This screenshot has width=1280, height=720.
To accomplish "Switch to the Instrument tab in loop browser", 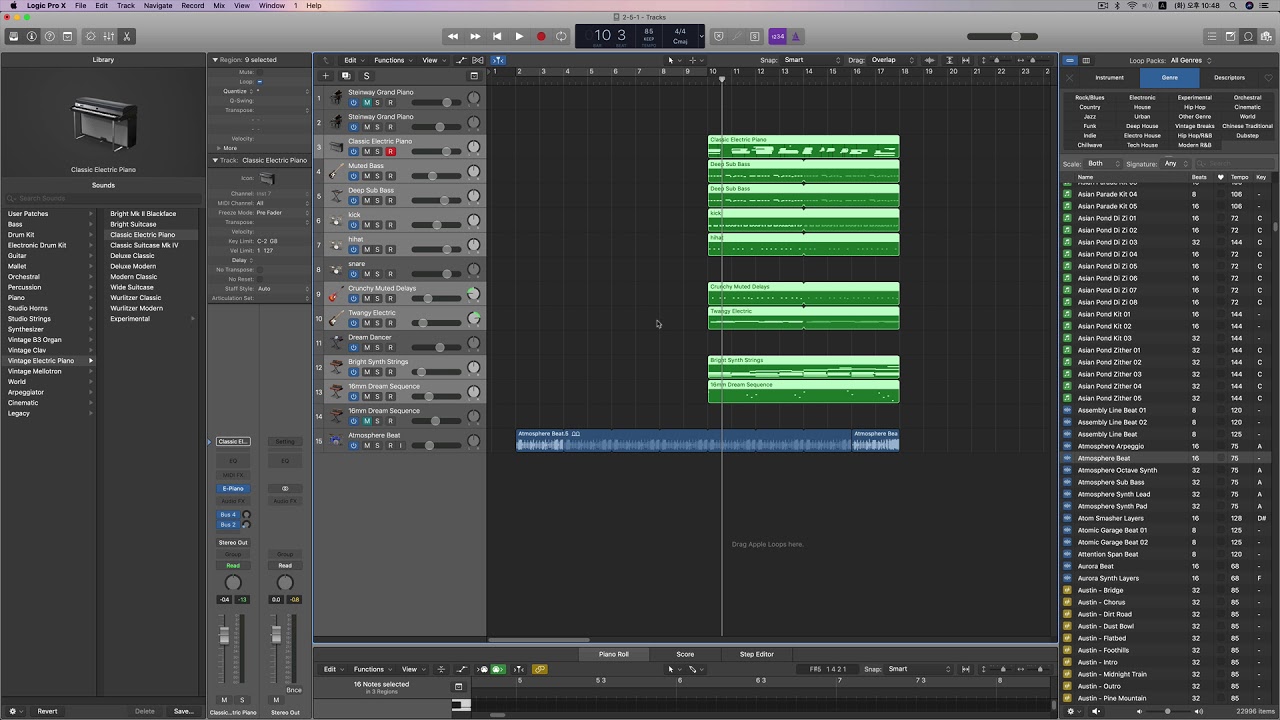I will click(x=1109, y=78).
